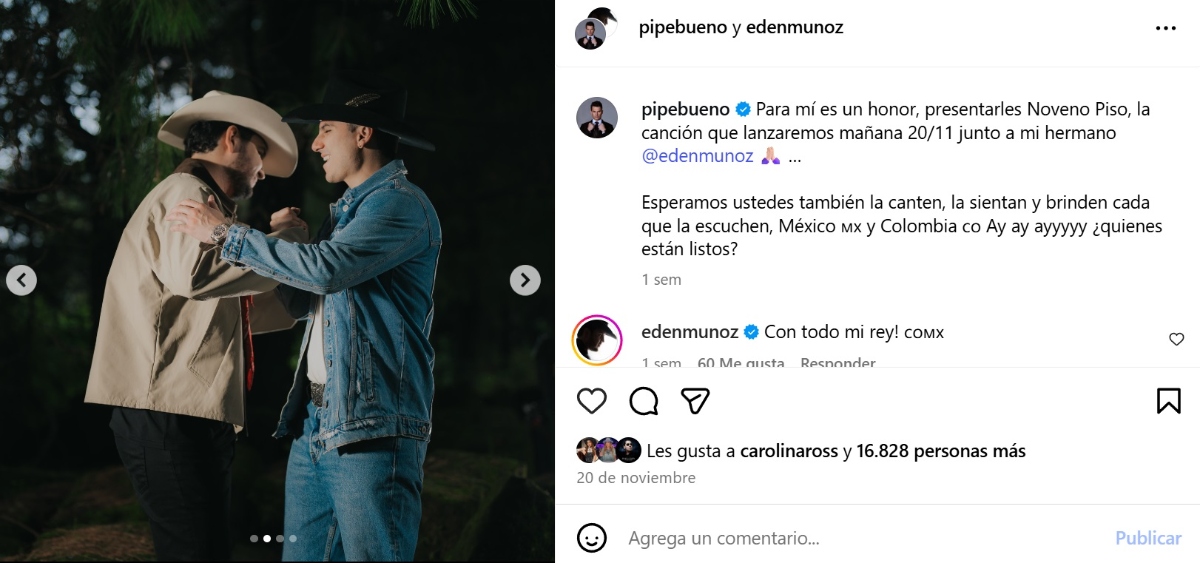View edenmunoz's story avatar ring
This screenshot has height=563, width=1200.
point(597,341)
